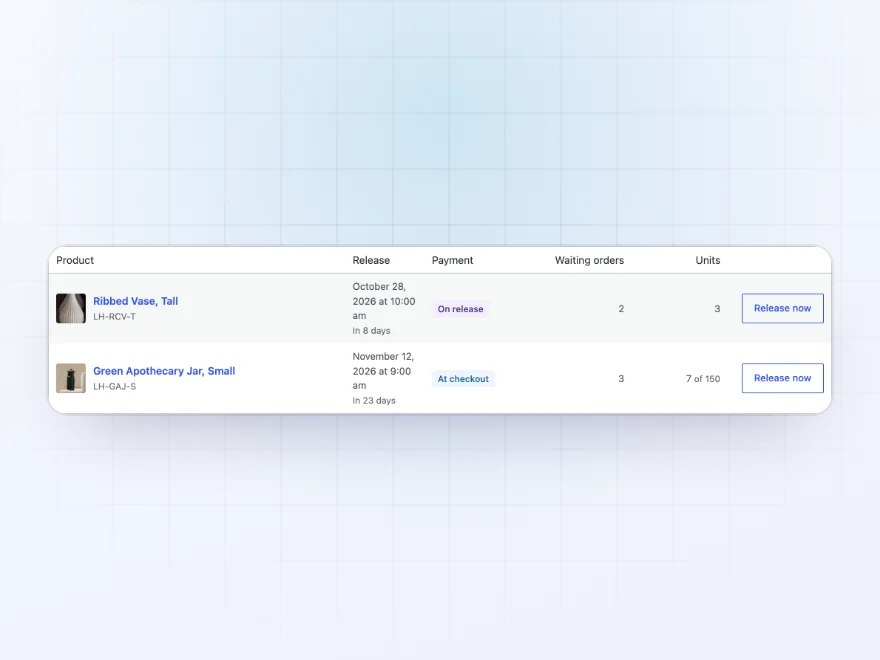Select the Waiting orders column header
This screenshot has width=880, height=660.
click(589, 260)
